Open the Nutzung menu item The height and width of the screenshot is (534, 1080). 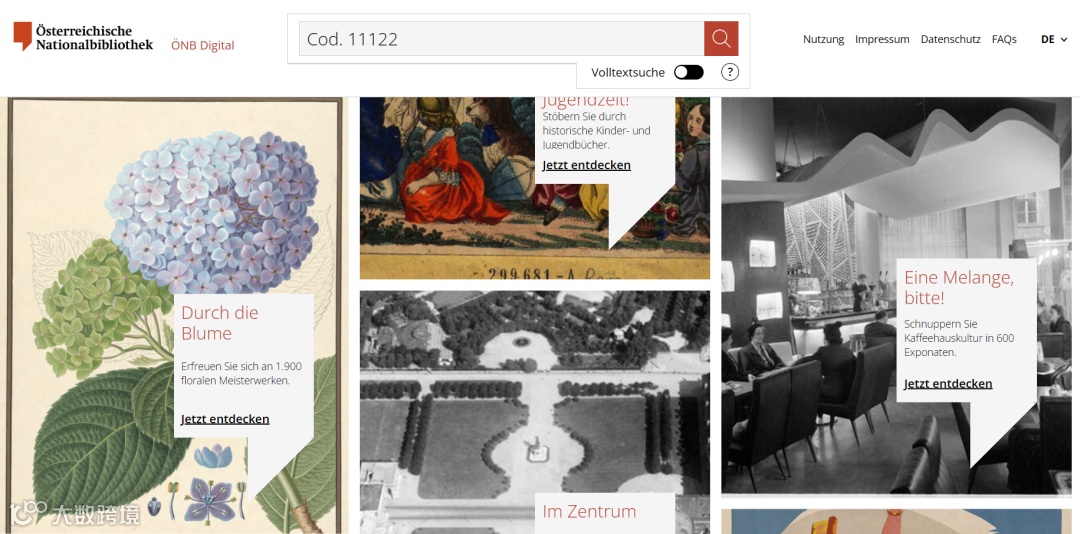[x=823, y=39]
